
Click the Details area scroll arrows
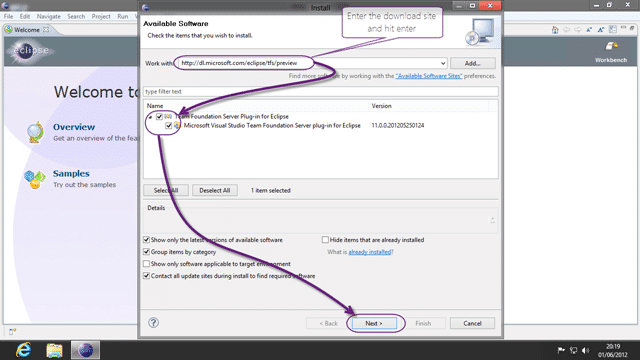[493, 220]
